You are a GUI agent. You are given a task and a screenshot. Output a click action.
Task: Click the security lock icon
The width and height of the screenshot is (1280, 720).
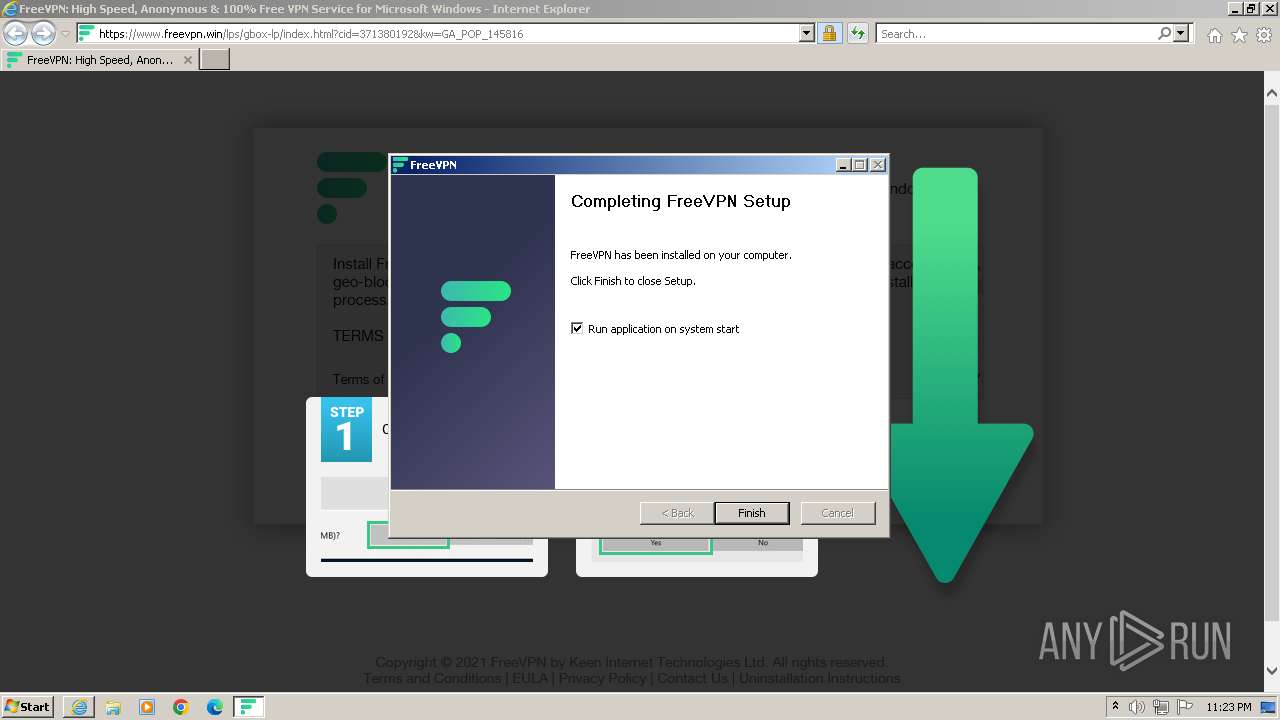pyautogui.click(x=829, y=33)
